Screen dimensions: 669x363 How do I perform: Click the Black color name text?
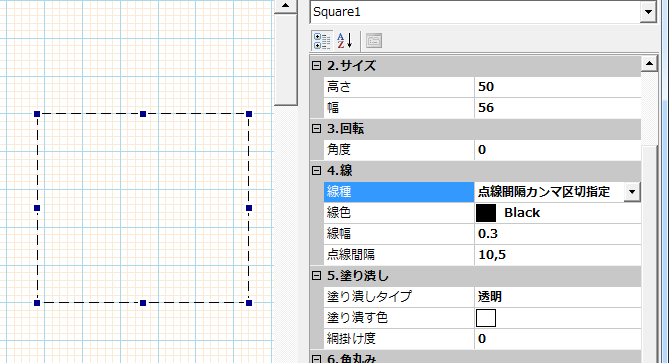click(522, 213)
